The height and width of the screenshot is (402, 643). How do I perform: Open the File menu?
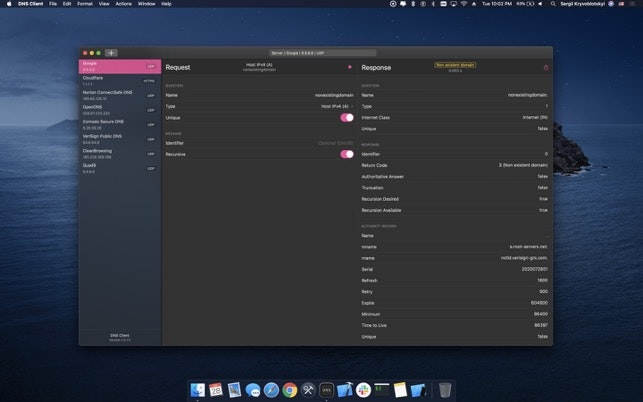click(53, 4)
